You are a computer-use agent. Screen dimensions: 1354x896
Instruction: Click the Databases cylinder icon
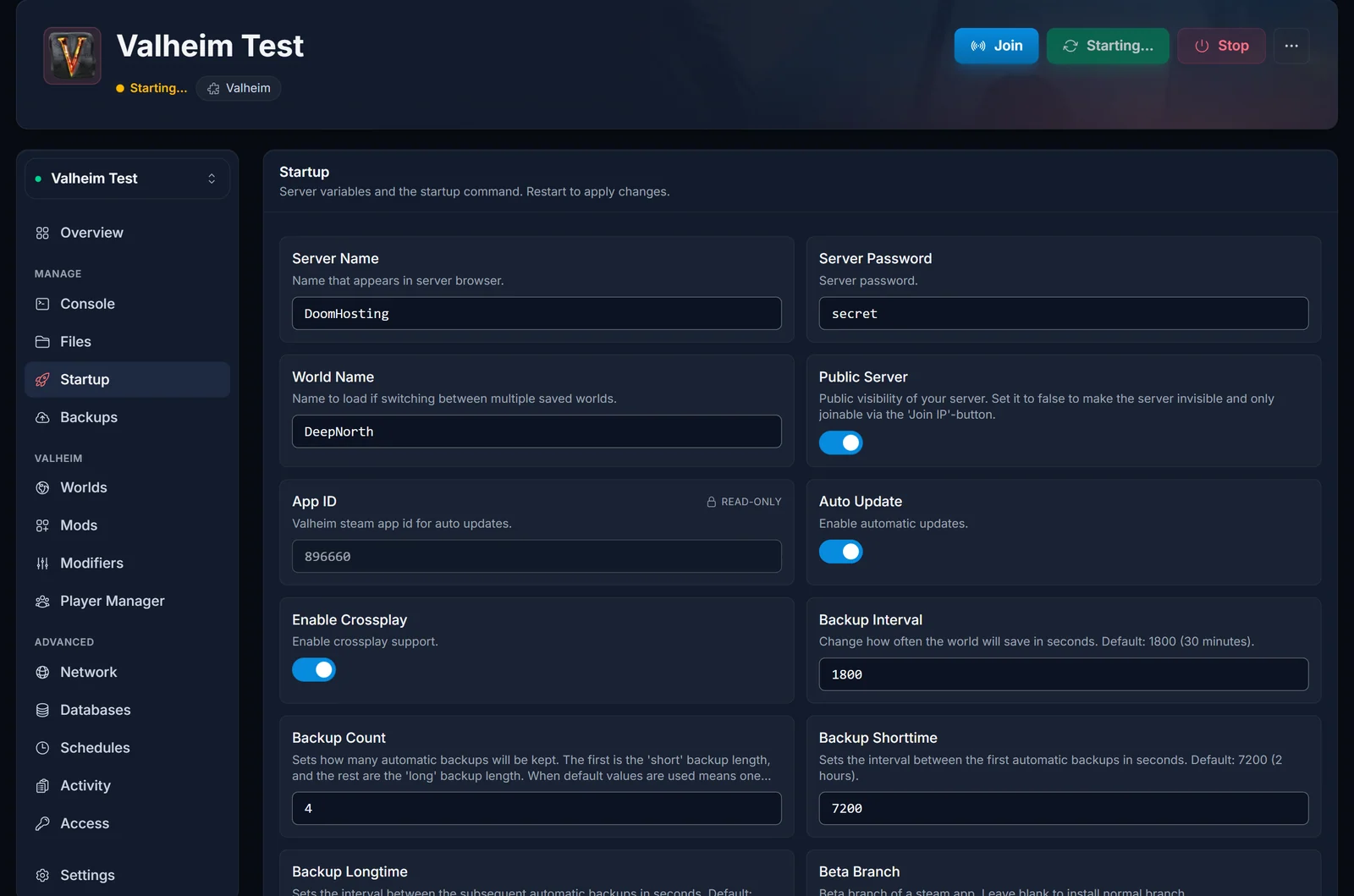coord(42,710)
